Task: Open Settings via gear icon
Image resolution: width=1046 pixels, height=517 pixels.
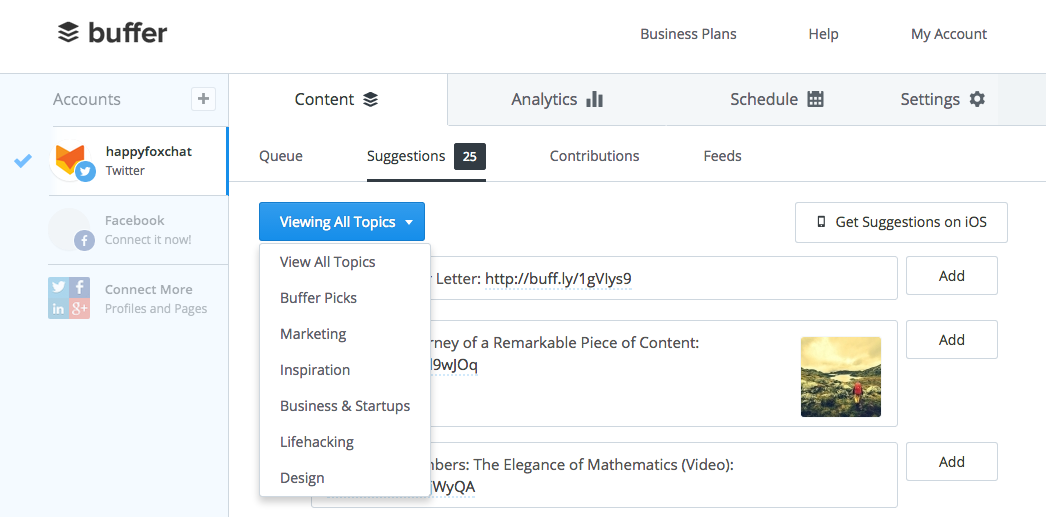Action: 977,99
